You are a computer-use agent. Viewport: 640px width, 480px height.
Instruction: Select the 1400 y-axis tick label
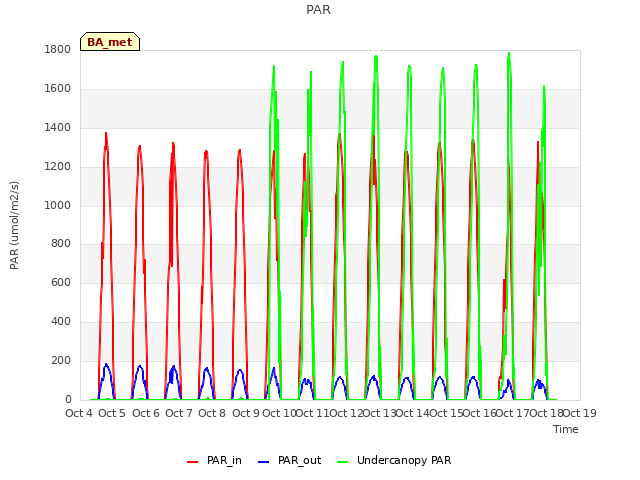tap(58, 127)
